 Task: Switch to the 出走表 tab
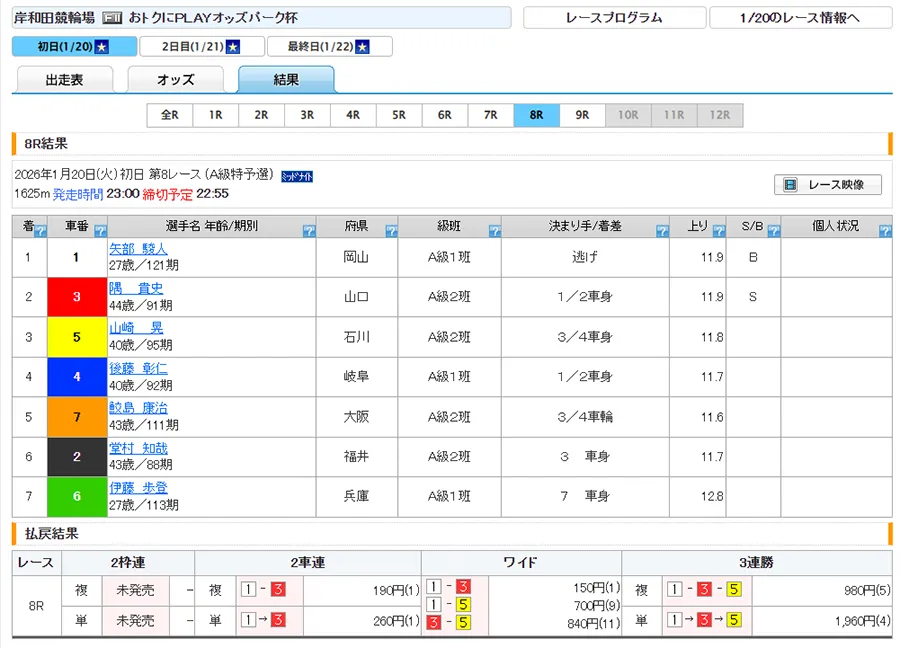[x=65, y=80]
